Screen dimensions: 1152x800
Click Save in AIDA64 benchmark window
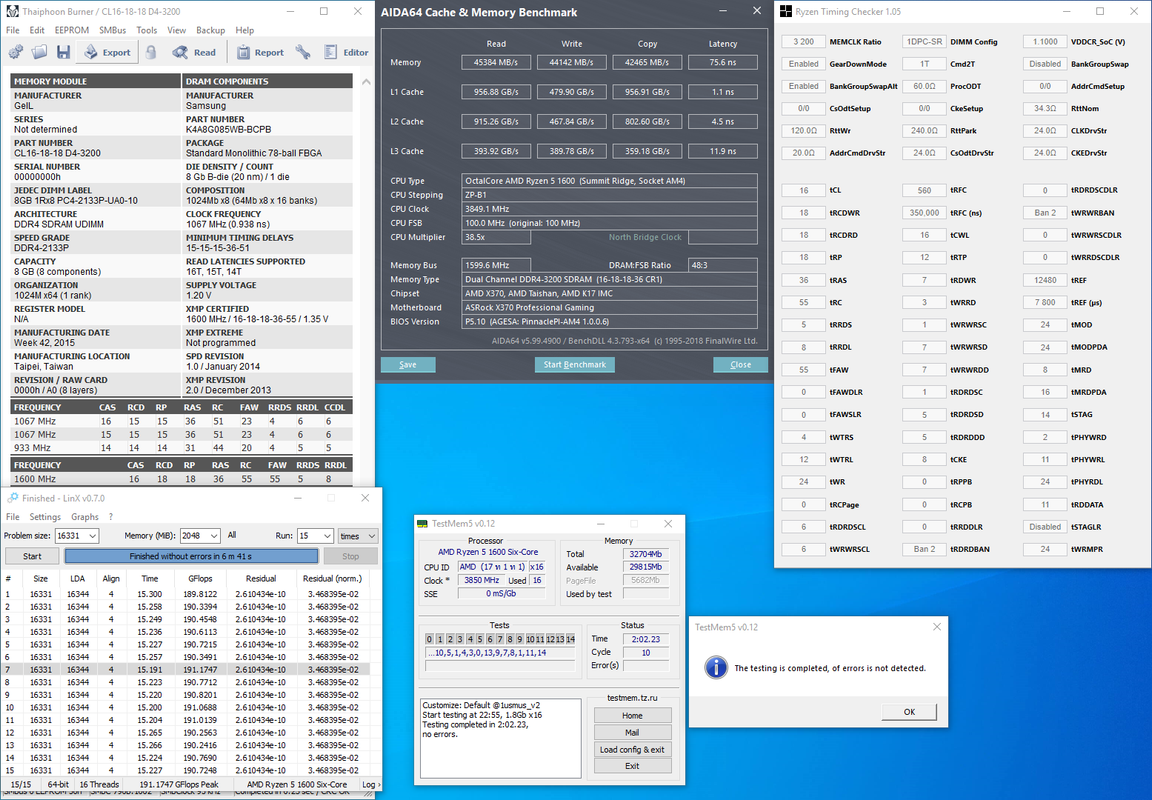coord(408,364)
